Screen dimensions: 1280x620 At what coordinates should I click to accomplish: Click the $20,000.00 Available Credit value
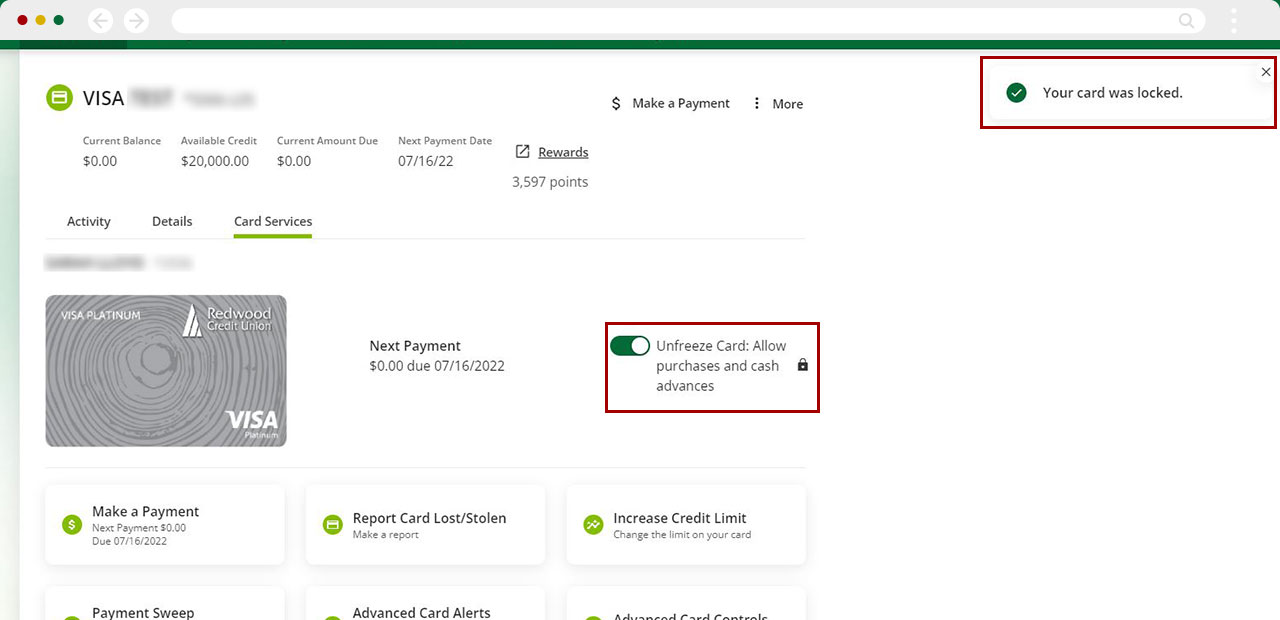point(215,161)
